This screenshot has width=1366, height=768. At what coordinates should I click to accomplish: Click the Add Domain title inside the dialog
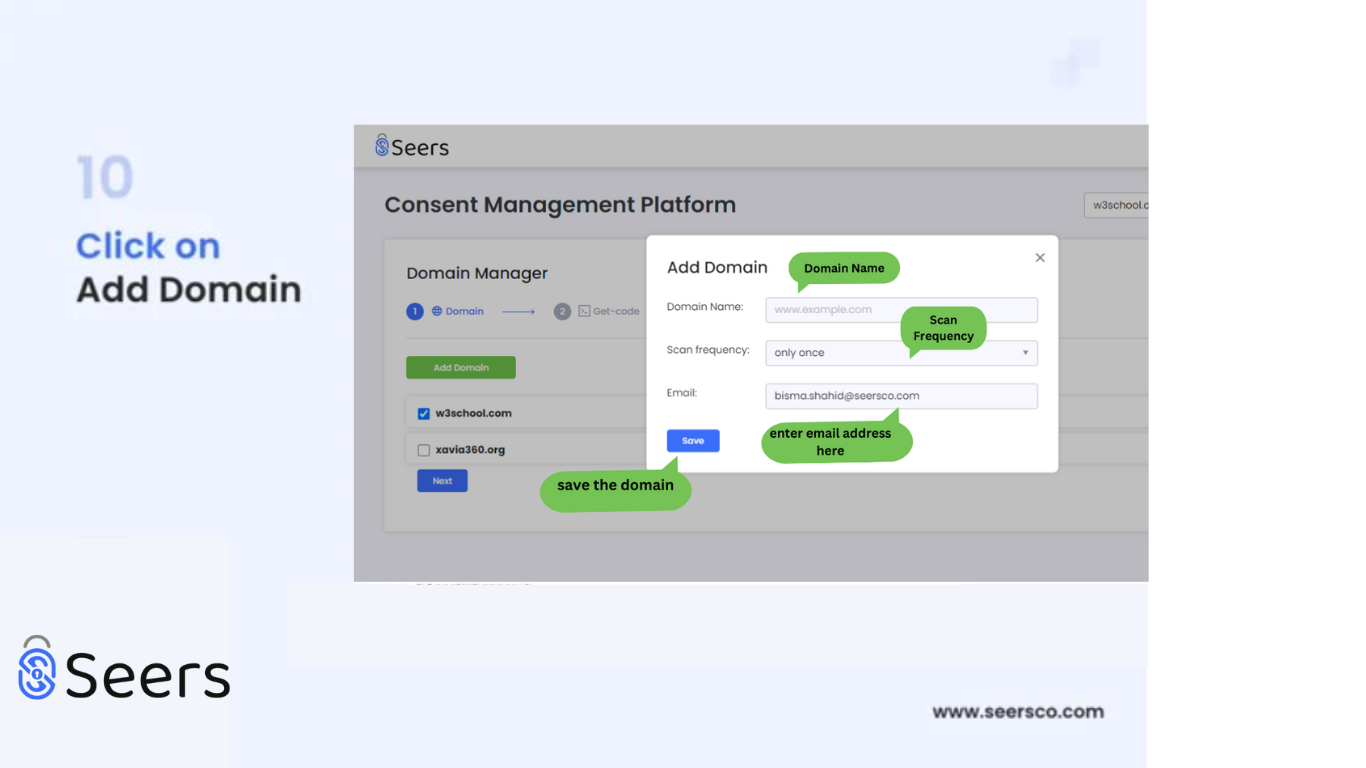click(x=717, y=268)
